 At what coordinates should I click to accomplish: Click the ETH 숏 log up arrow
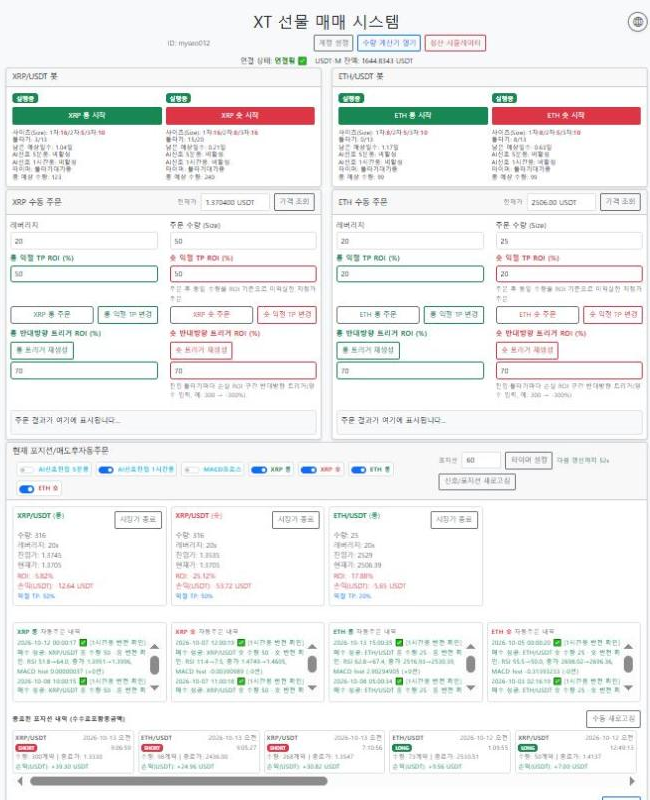coord(629,646)
